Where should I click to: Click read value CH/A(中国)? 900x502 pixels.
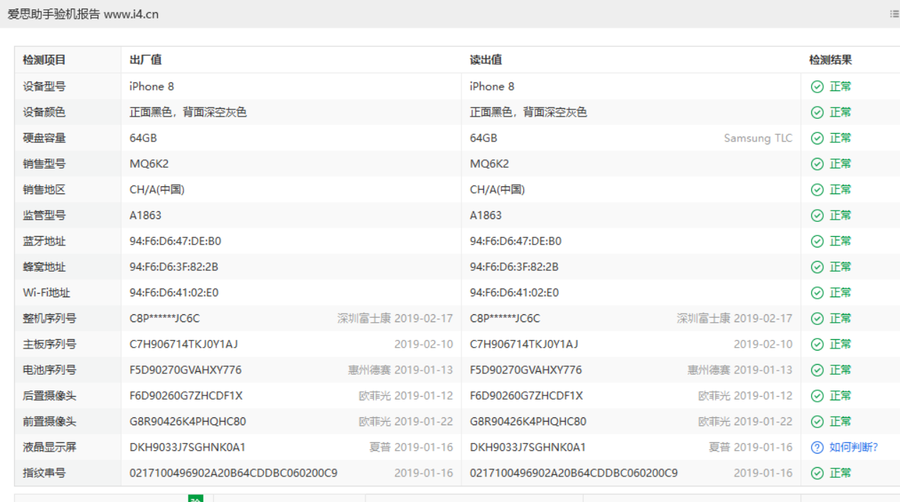[x=497, y=190]
